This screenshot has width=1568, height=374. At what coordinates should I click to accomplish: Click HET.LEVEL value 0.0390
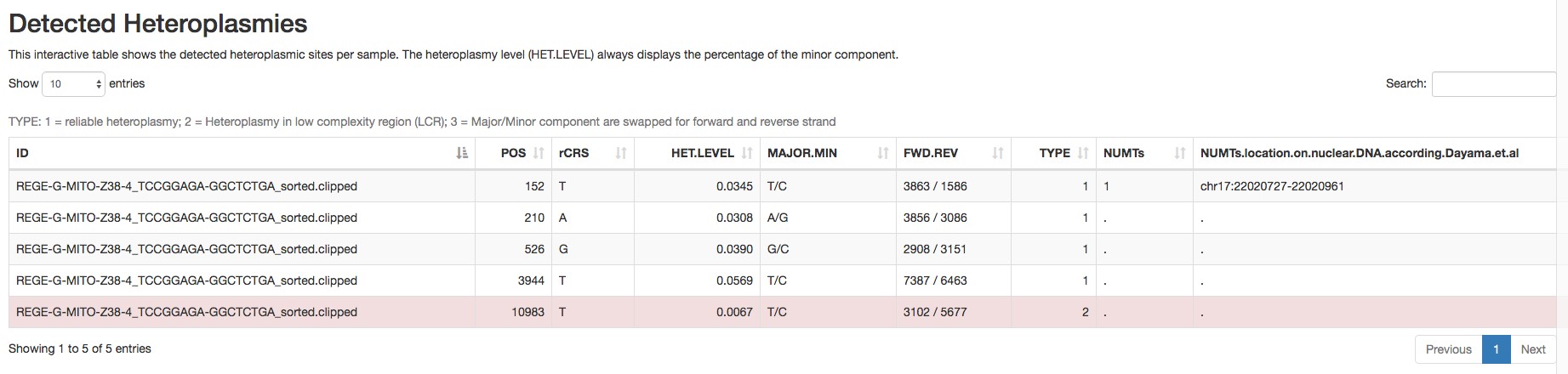pyautogui.click(x=734, y=249)
